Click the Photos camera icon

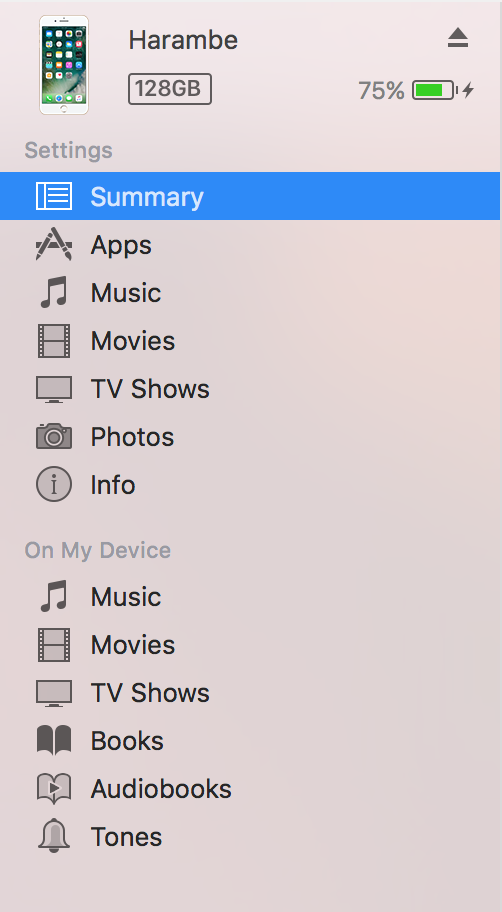pos(54,436)
